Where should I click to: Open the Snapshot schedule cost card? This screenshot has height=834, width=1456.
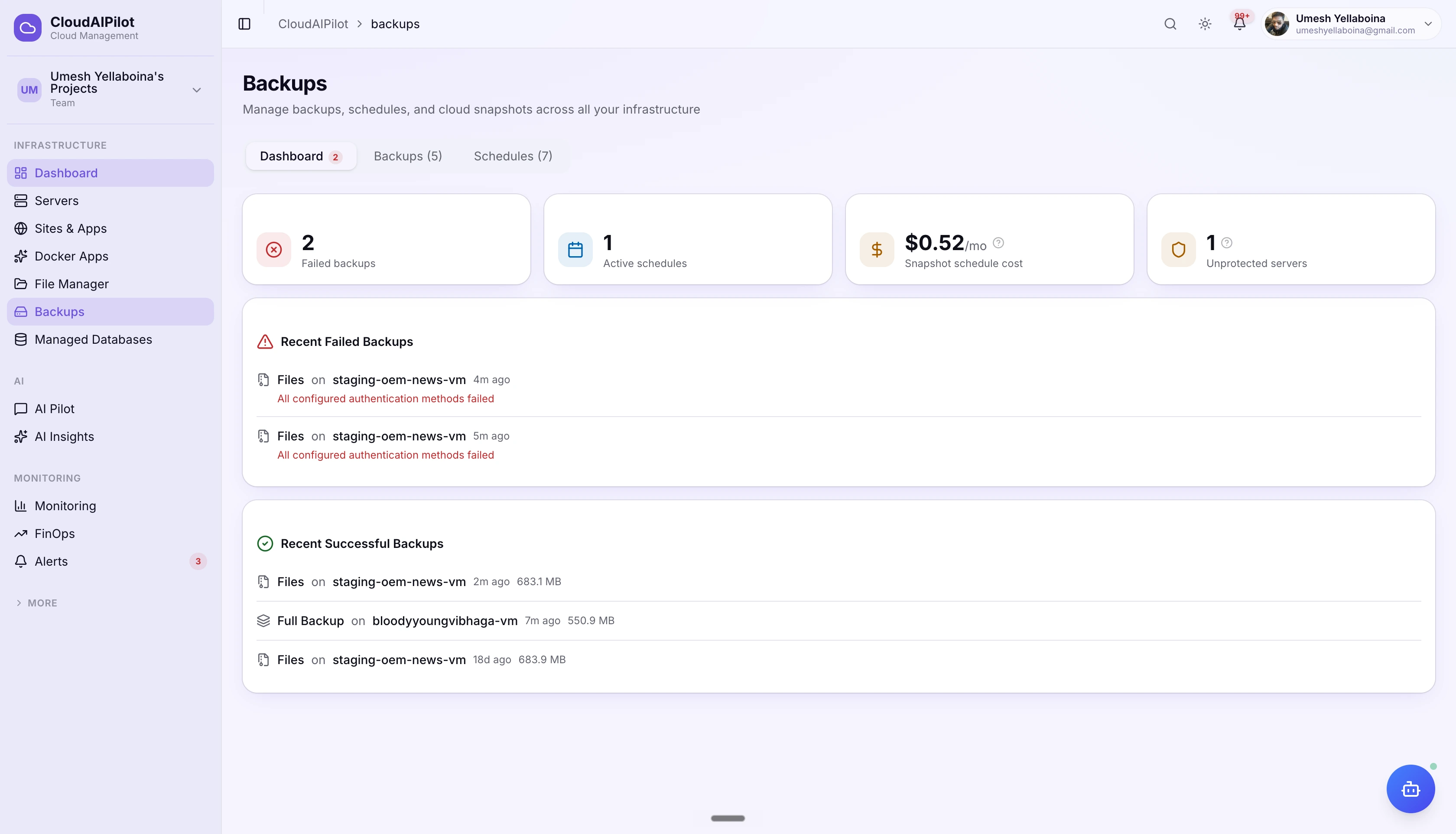tap(989, 239)
